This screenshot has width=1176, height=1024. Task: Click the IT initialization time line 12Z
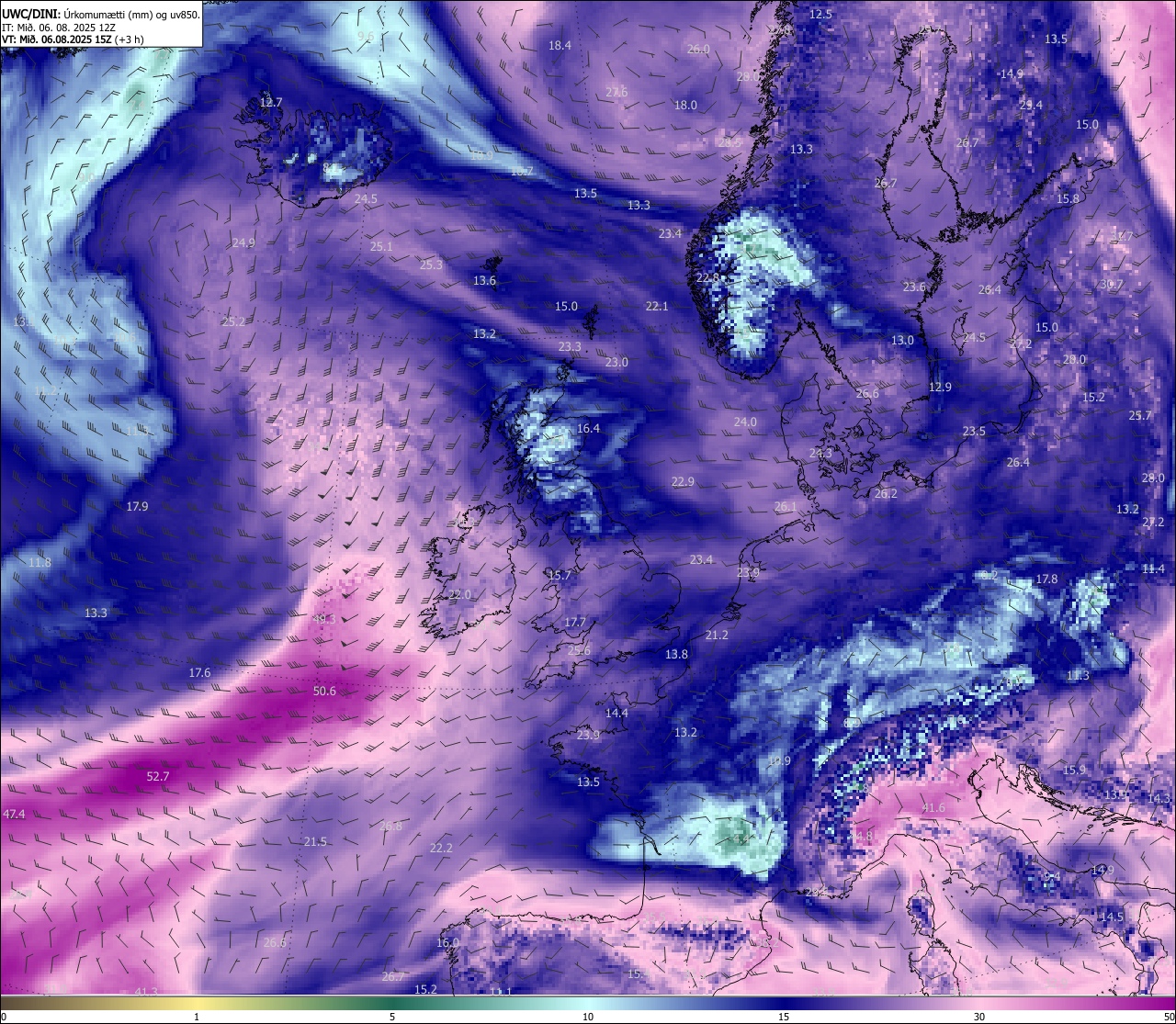(x=59, y=28)
